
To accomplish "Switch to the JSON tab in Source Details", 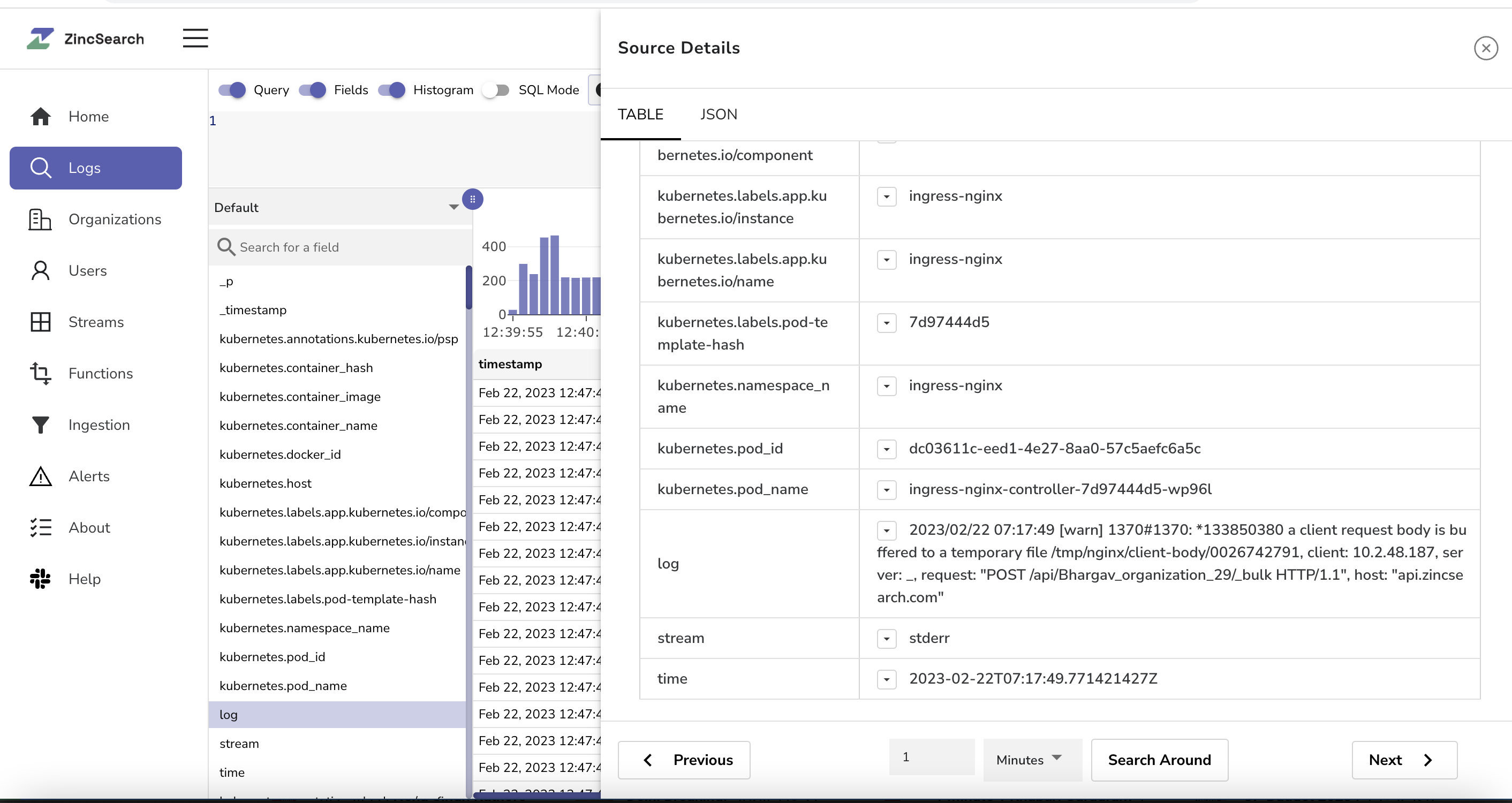I will click(719, 115).
